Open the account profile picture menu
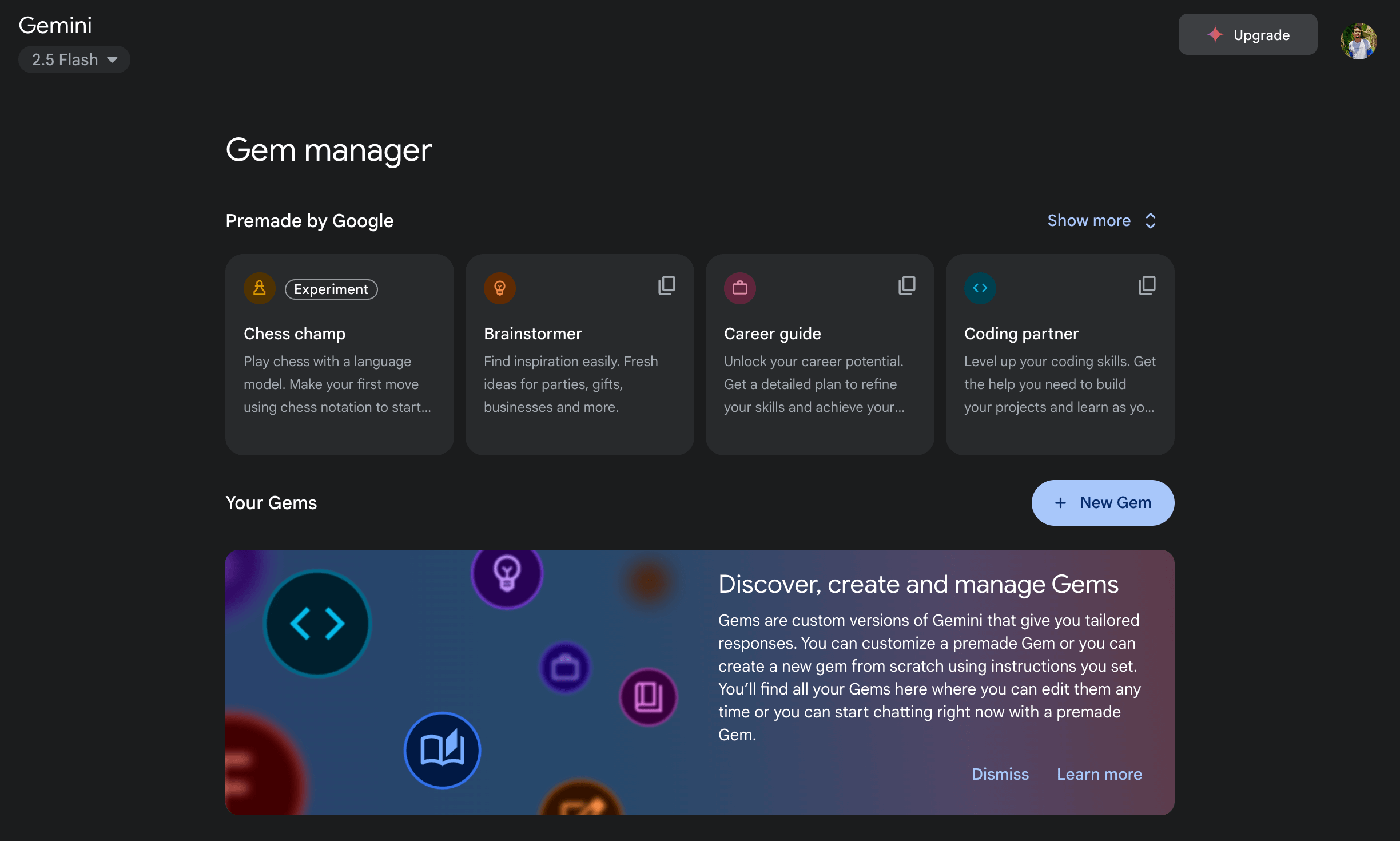The height and width of the screenshot is (841, 1400). pyautogui.click(x=1358, y=41)
